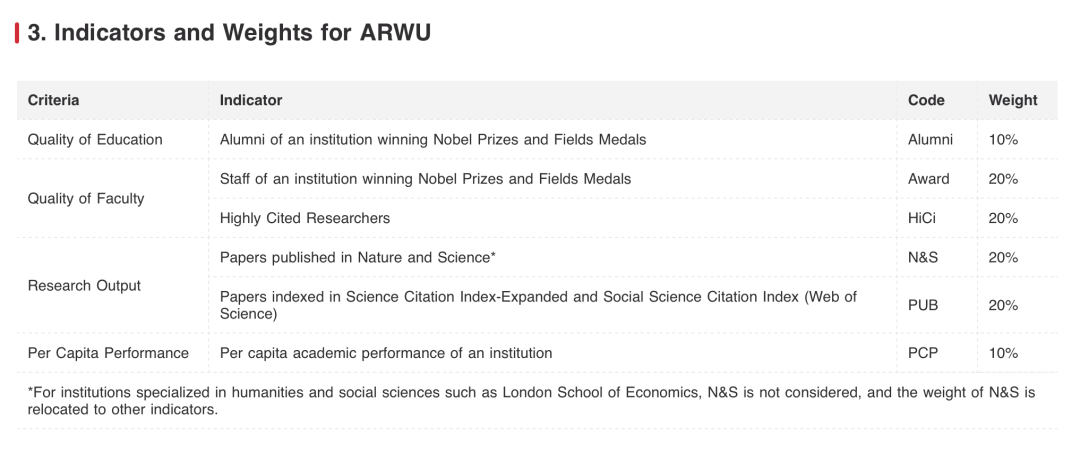Click the London School of Economics footnote
Screen dimensions: 1080x461
coord(531,400)
